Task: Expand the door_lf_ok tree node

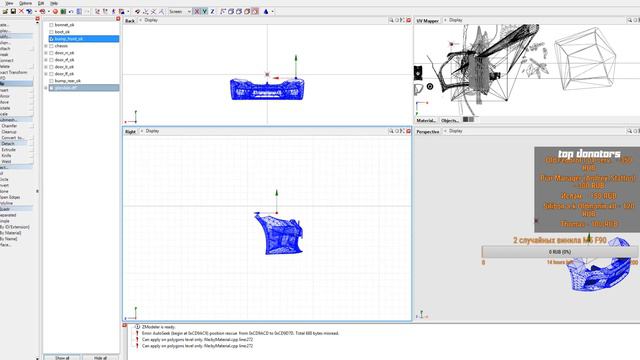Action: pyautogui.click(x=46, y=73)
